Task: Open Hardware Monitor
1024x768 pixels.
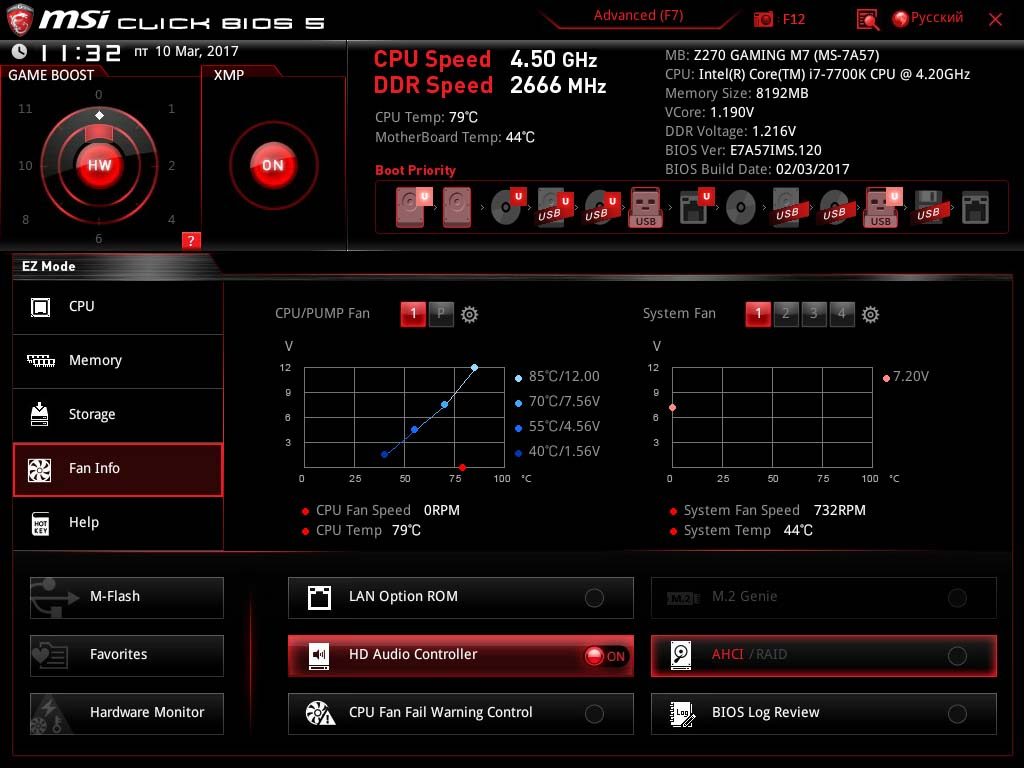Action: click(127, 713)
